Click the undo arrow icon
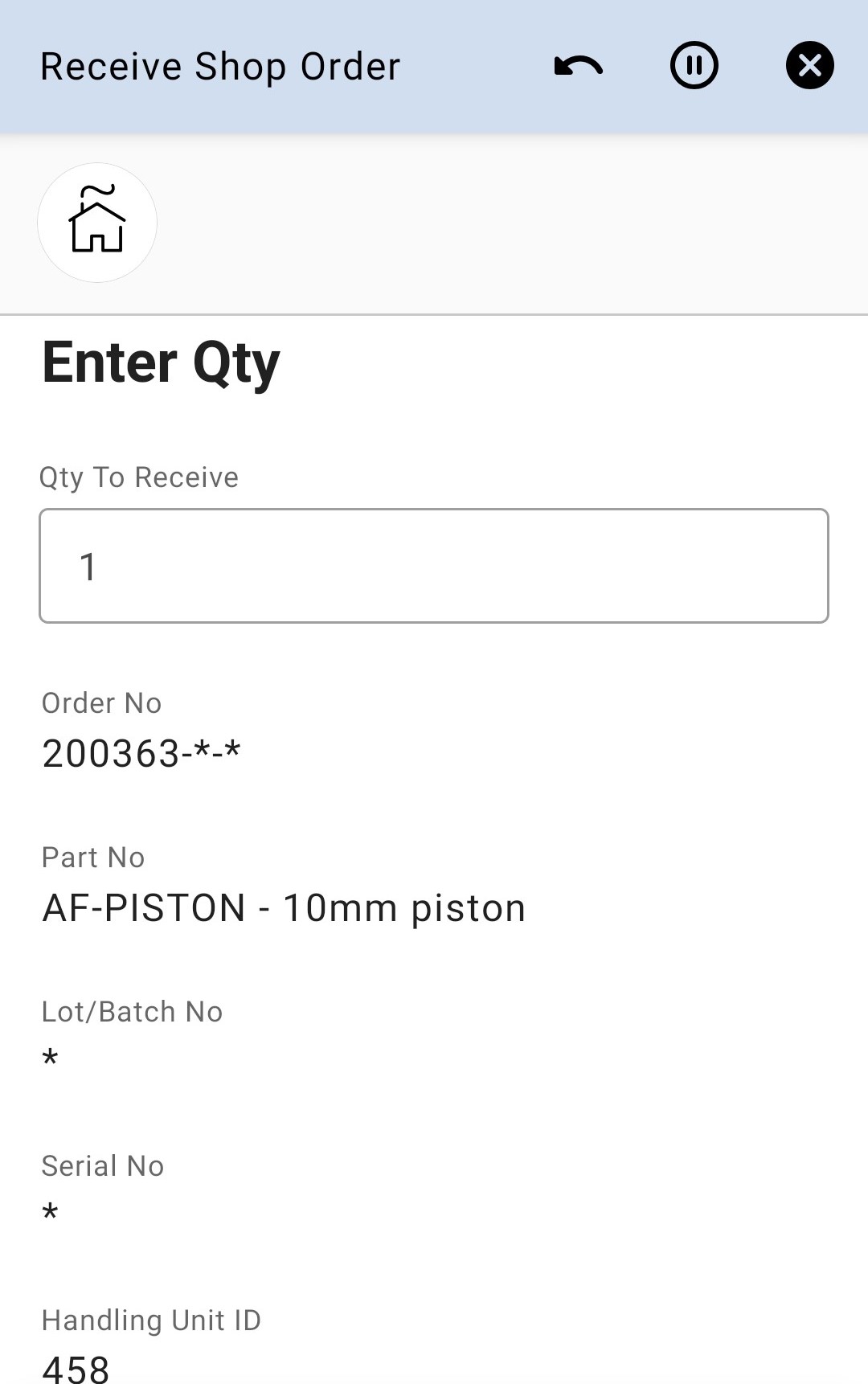This screenshot has height=1384, width=868. tap(578, 66)
